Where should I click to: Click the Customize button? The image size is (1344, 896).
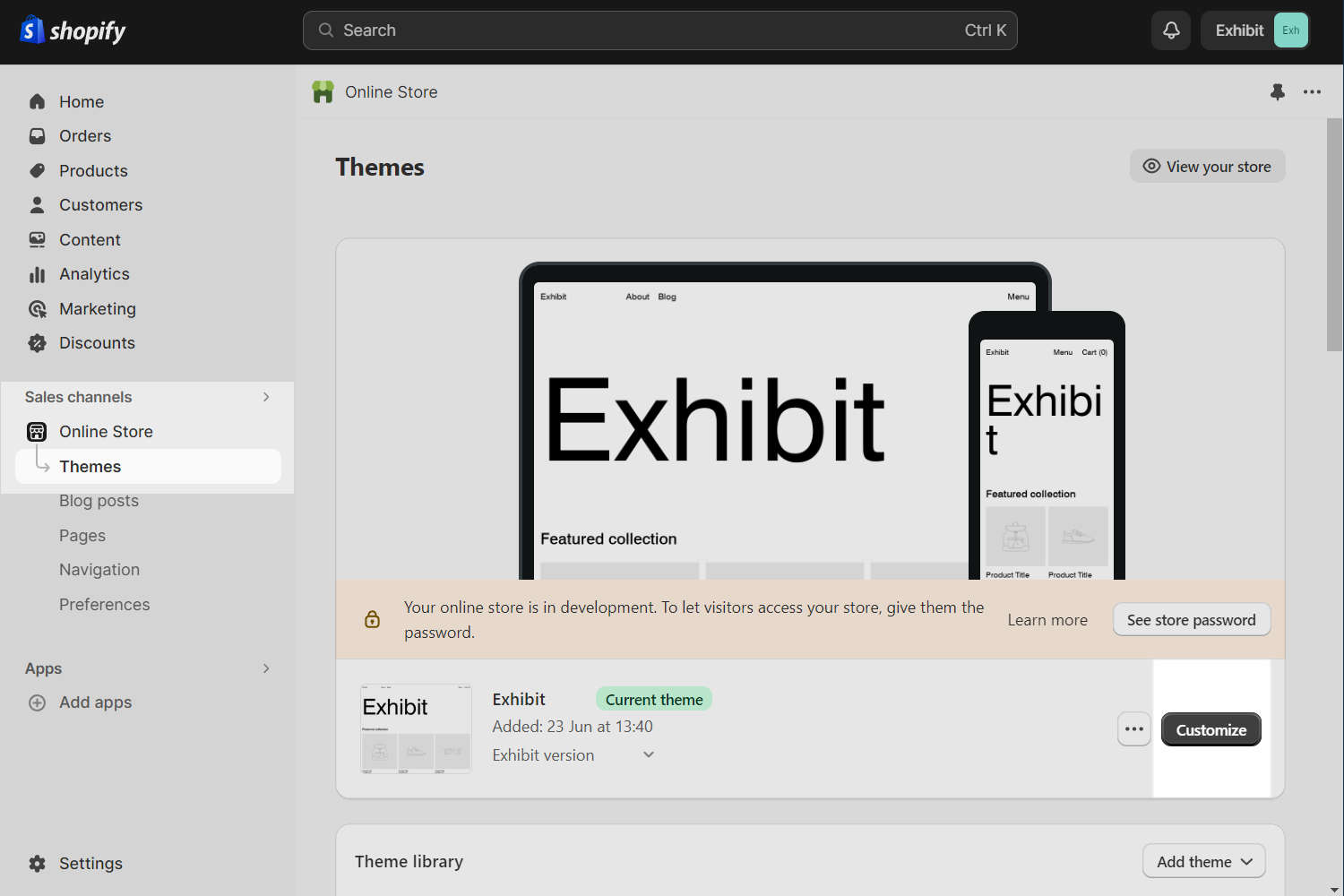[x=1210, y=729]
